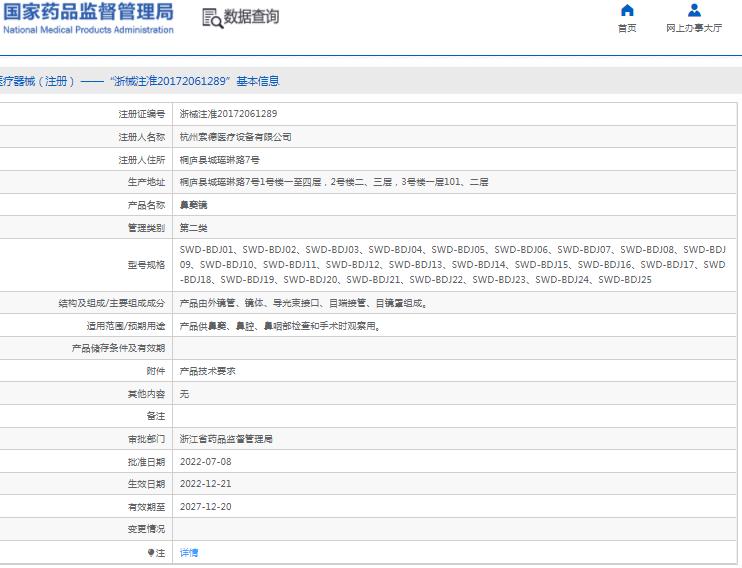The image size is (742, 568).
Task: Click the 批准日期 label
Action: (146, 462)
